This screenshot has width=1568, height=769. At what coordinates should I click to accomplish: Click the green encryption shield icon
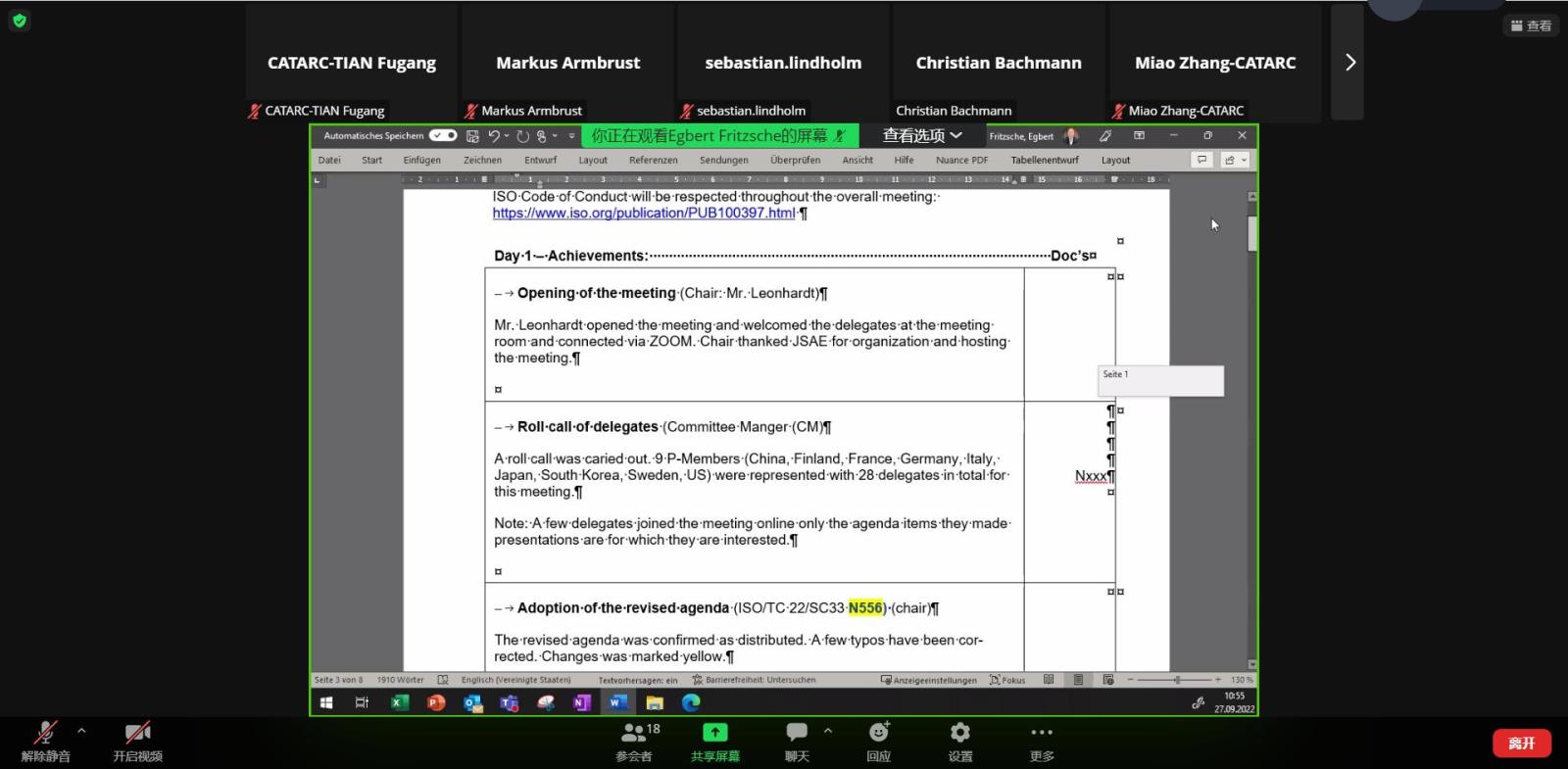point(20,21)
